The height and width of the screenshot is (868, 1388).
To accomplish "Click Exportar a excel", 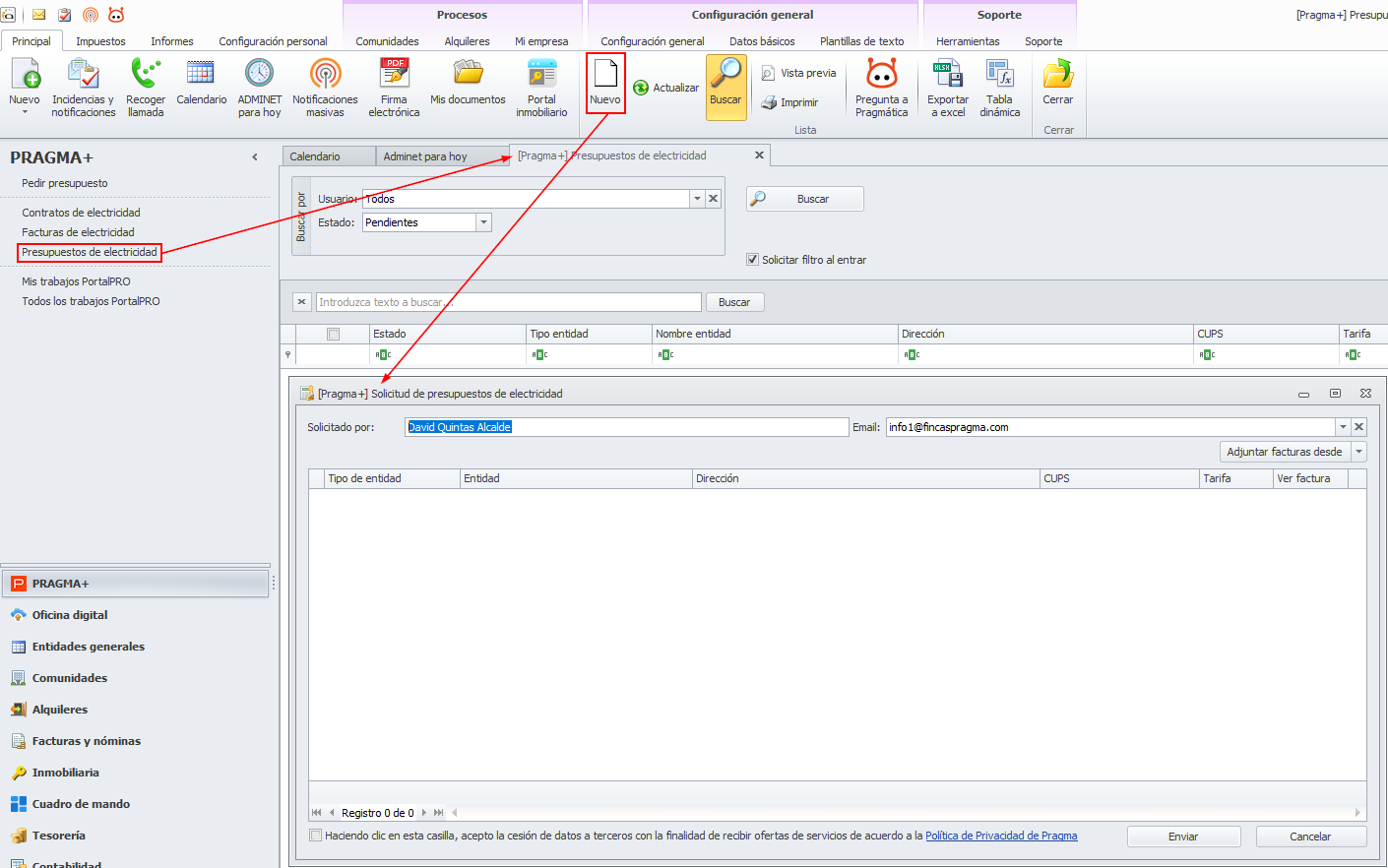I will [x=948, y=88].
